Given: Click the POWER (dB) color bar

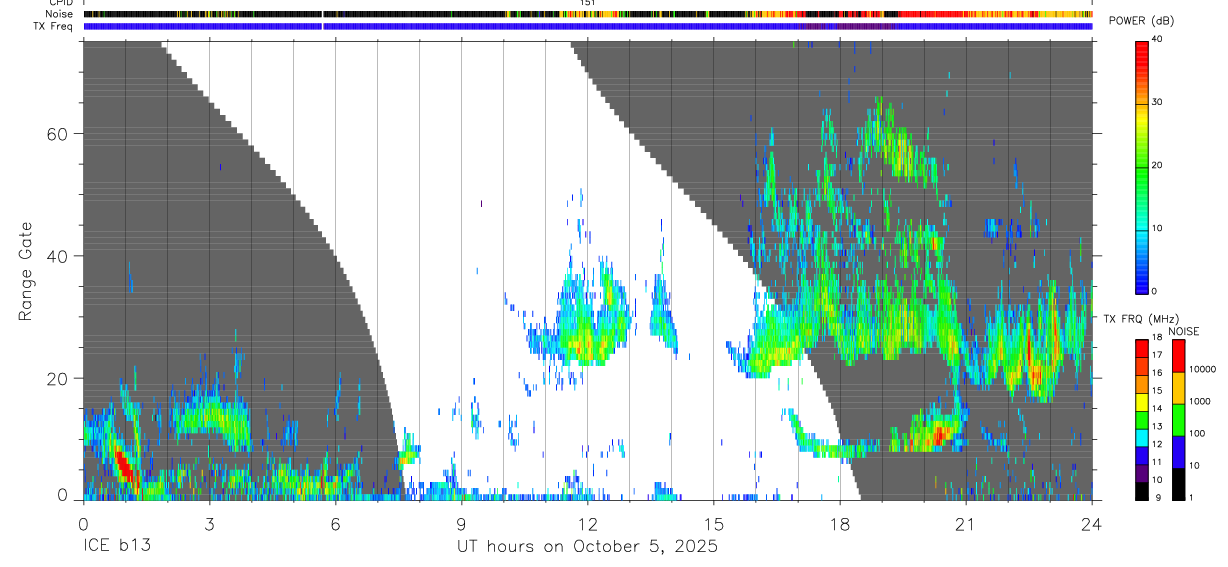Looking at the screenshot, I should coord(1142,166).
